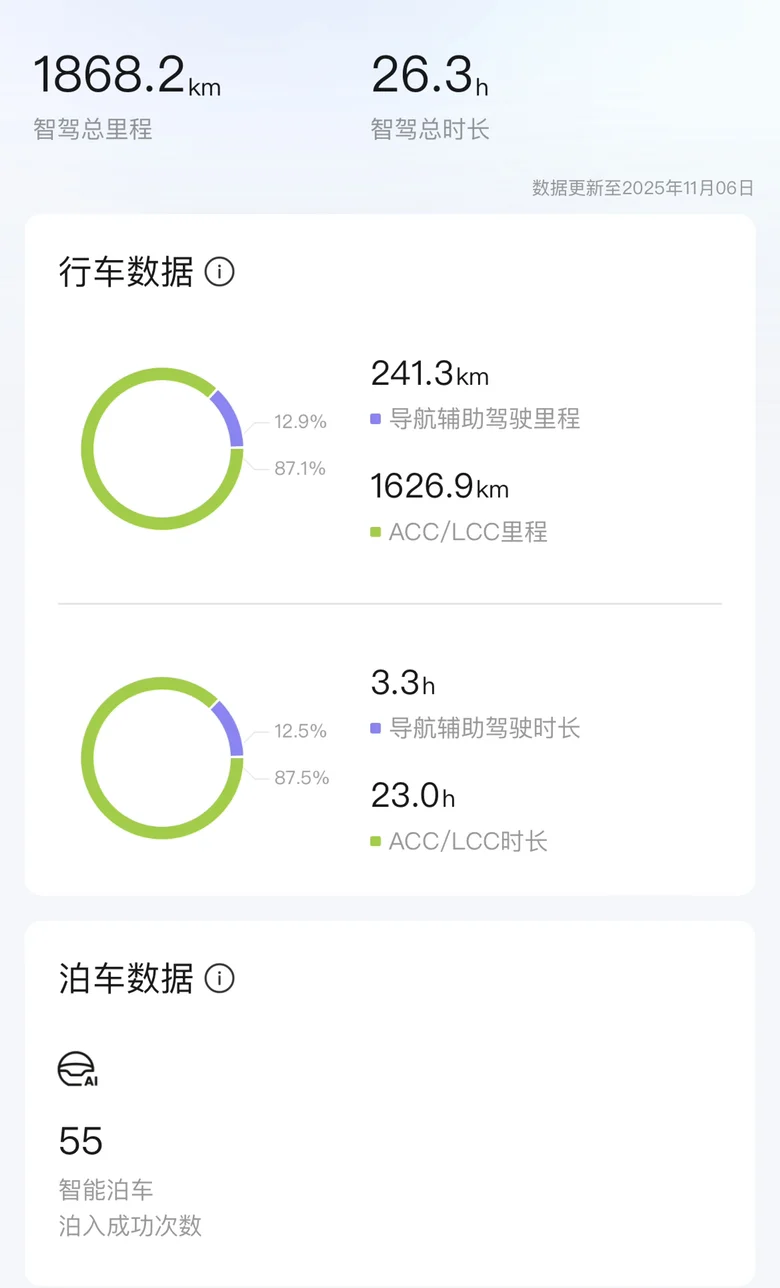Tap green square beside ACC/LCC里程
This screenshot has height=1288, width=780.
pos(376,532)
